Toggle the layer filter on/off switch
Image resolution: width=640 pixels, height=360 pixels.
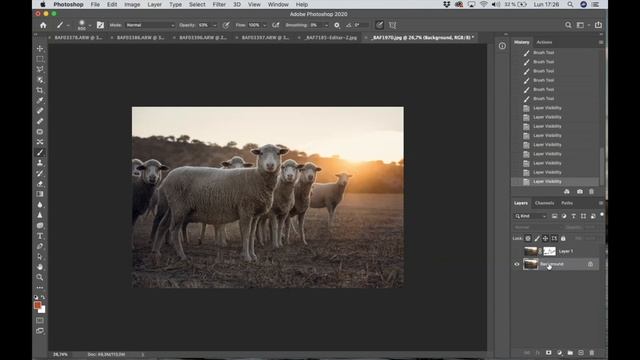pos(602,215)
